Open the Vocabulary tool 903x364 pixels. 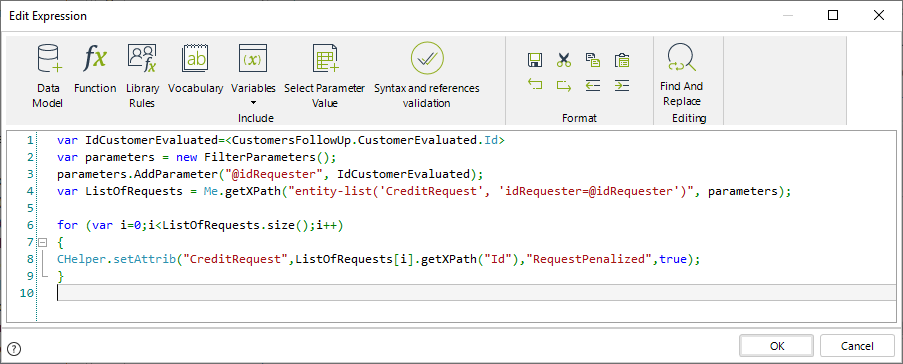pos(195,68)
